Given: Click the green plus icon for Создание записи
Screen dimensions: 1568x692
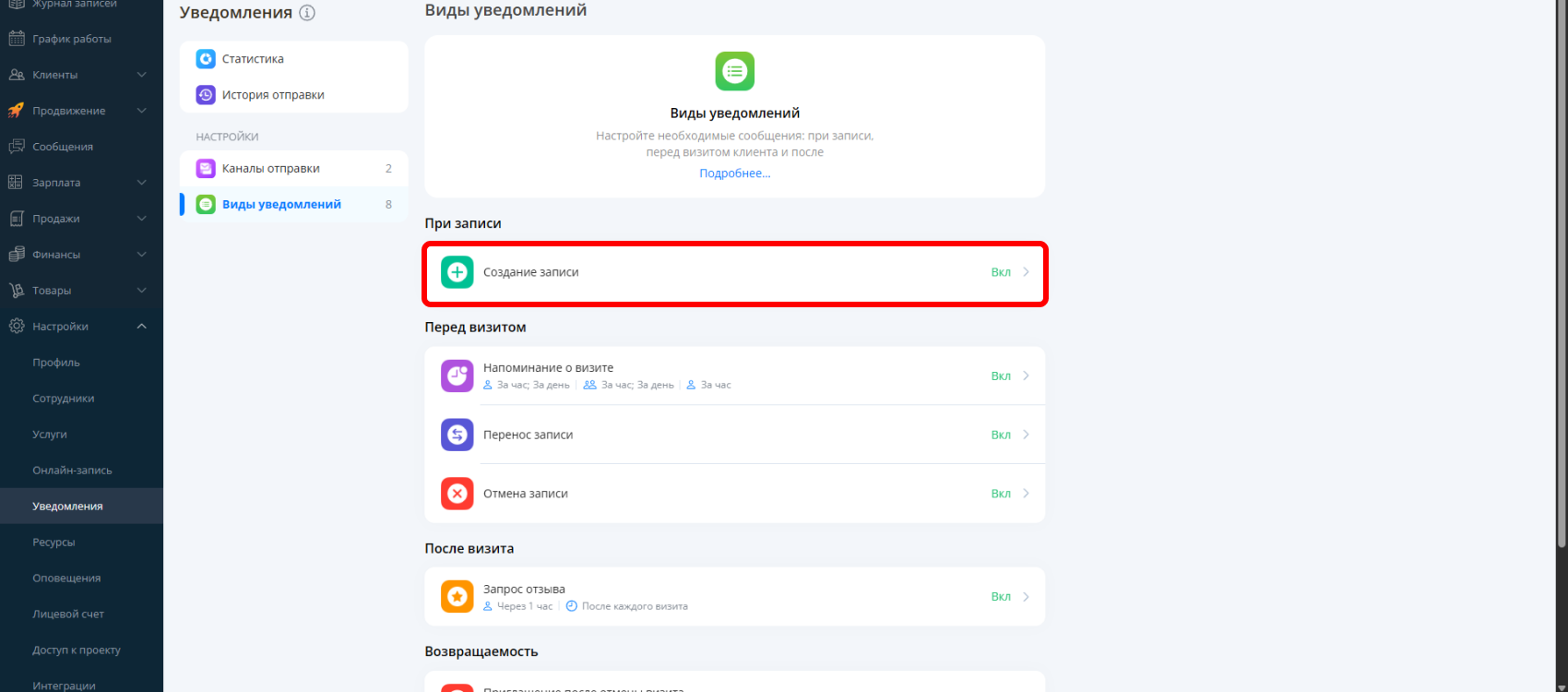Looking at the screenshot, I should 457,272.
